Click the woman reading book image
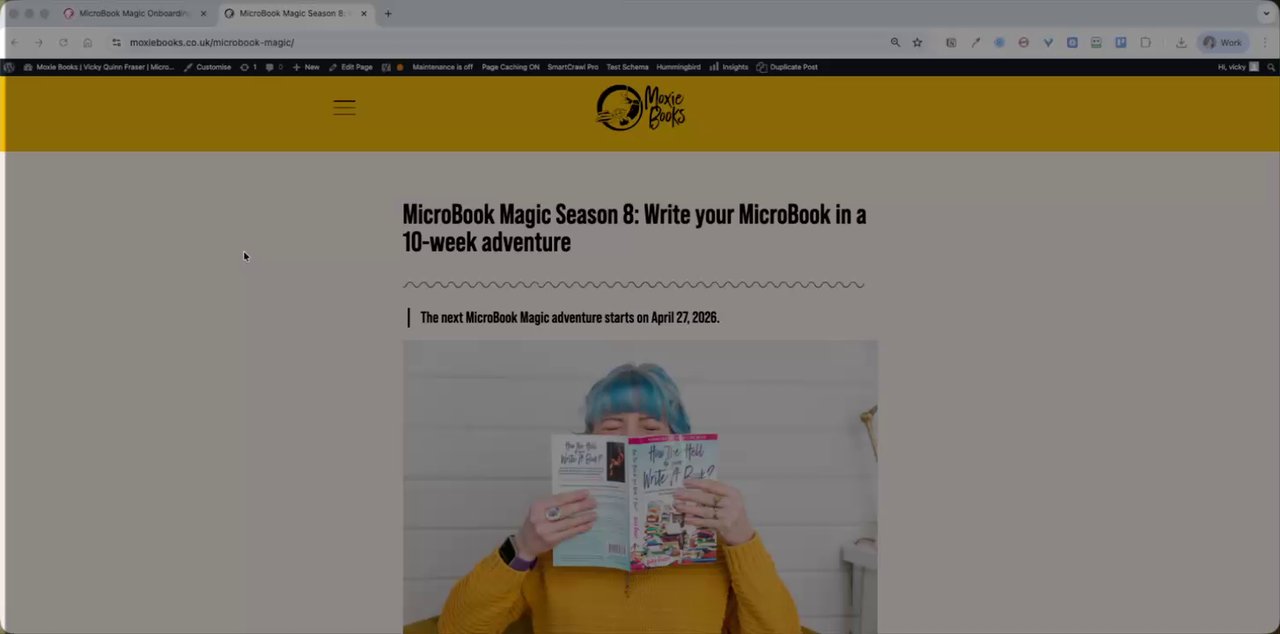Viewport: 1280px width, 634px height. click(x=640, y=487)
